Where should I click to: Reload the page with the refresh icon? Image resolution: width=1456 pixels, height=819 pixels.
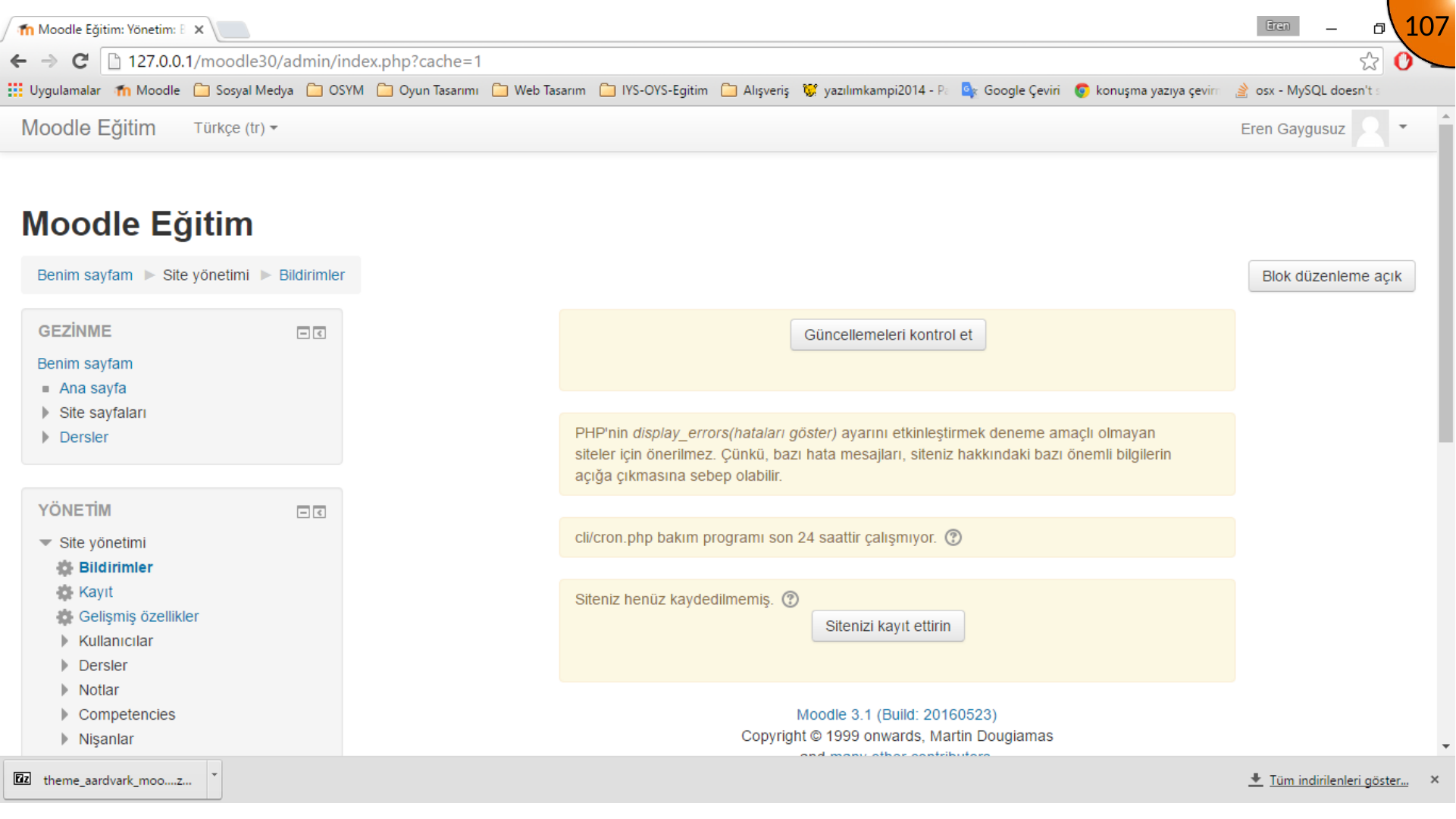pos(80,61)
